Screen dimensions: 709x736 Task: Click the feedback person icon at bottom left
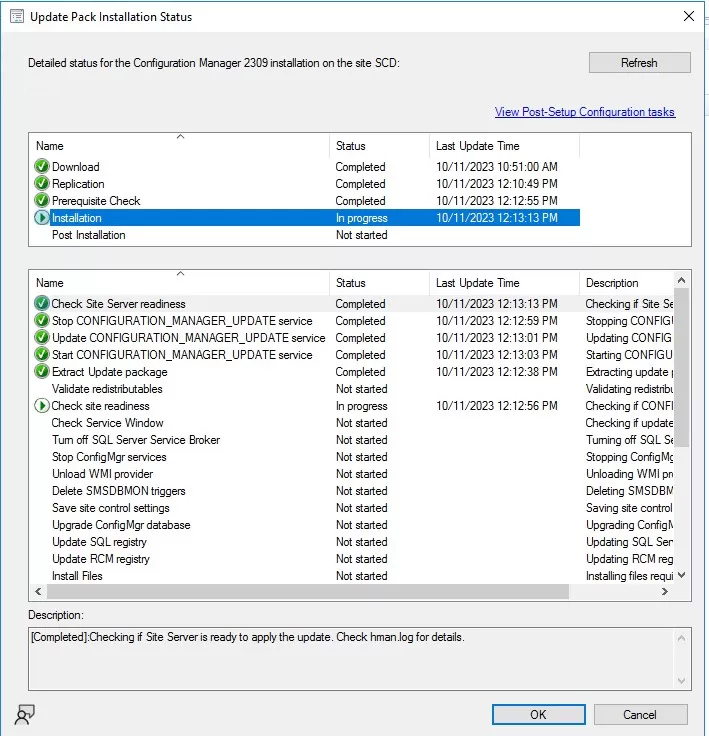[25, 715]
